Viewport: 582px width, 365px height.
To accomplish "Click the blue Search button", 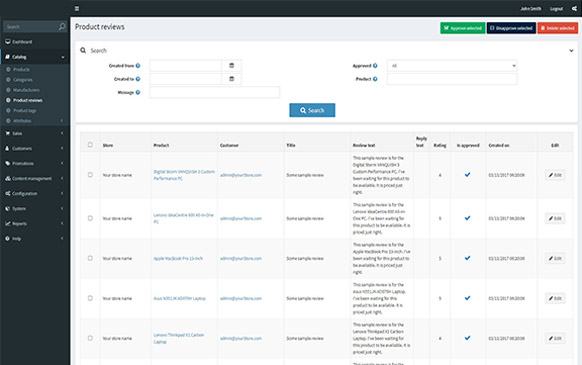I will tap(312, 110).
